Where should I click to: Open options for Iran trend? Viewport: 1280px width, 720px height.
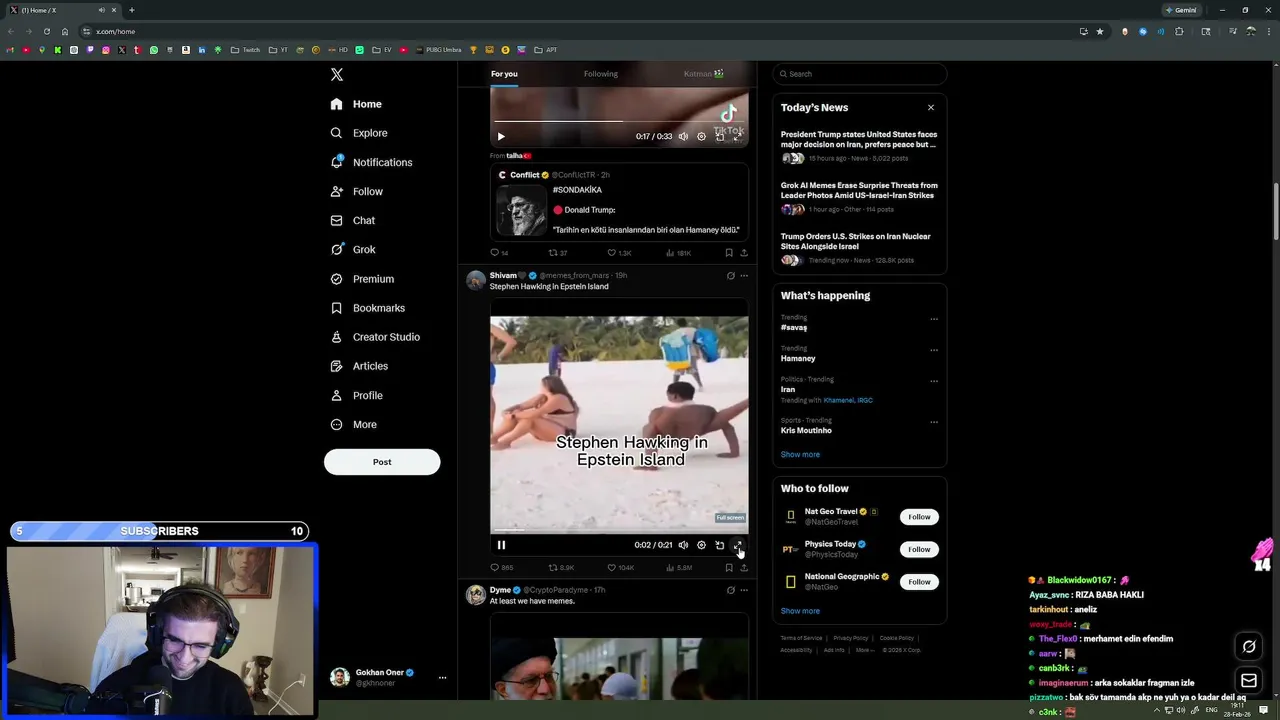(934, 381)
